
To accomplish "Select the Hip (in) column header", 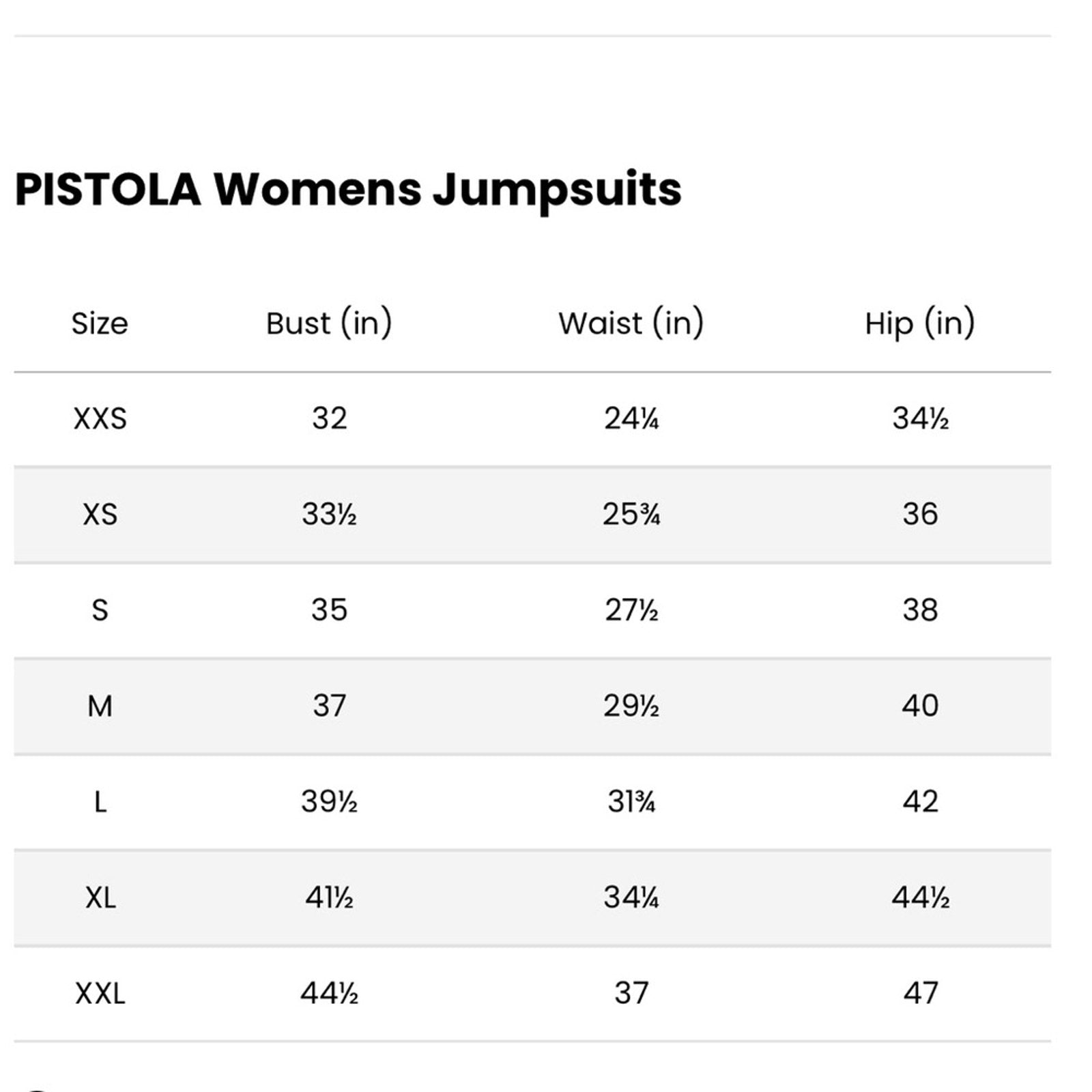I will pos(919,324).
